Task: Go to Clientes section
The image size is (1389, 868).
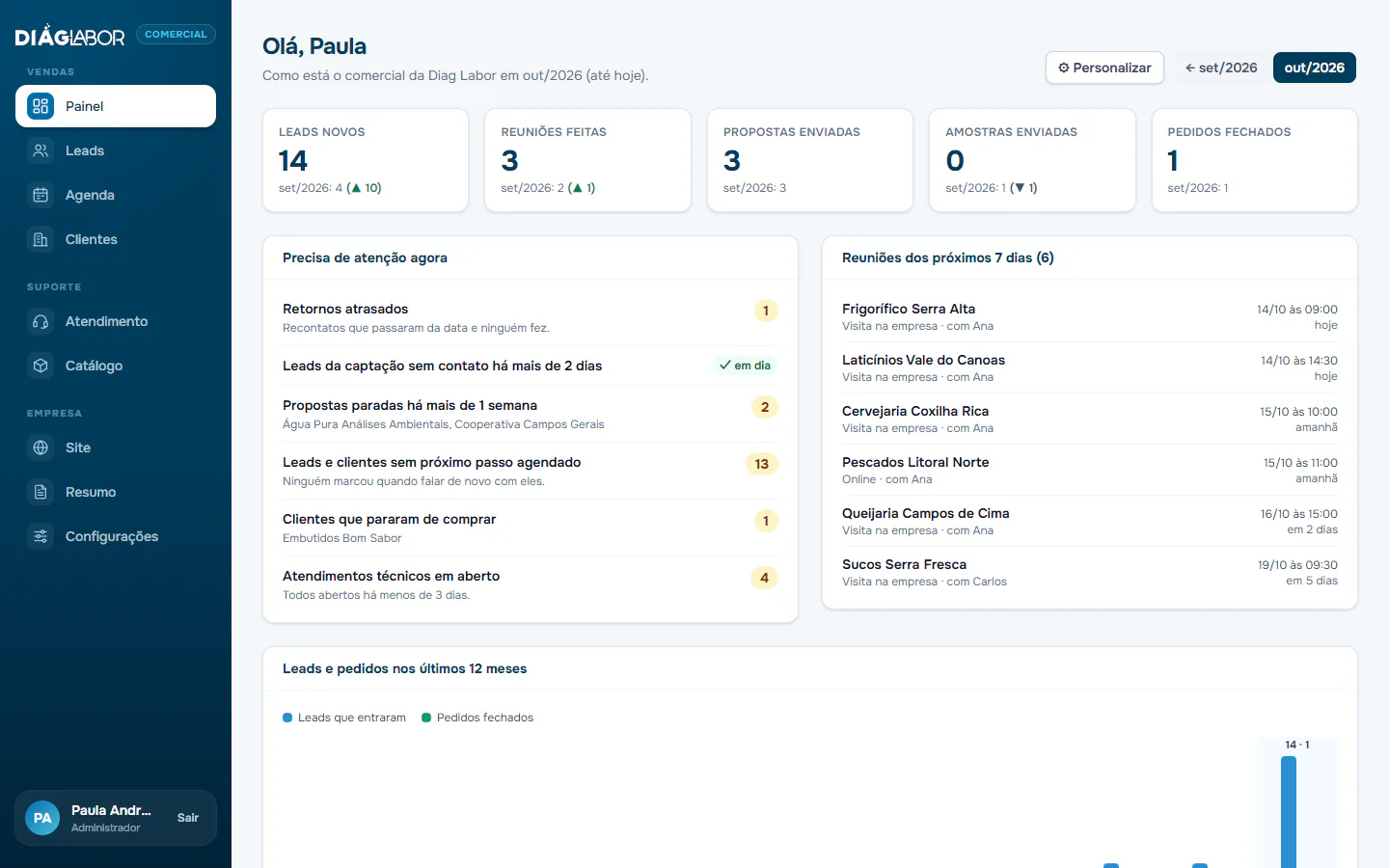Action: click(x=116, y=239)
